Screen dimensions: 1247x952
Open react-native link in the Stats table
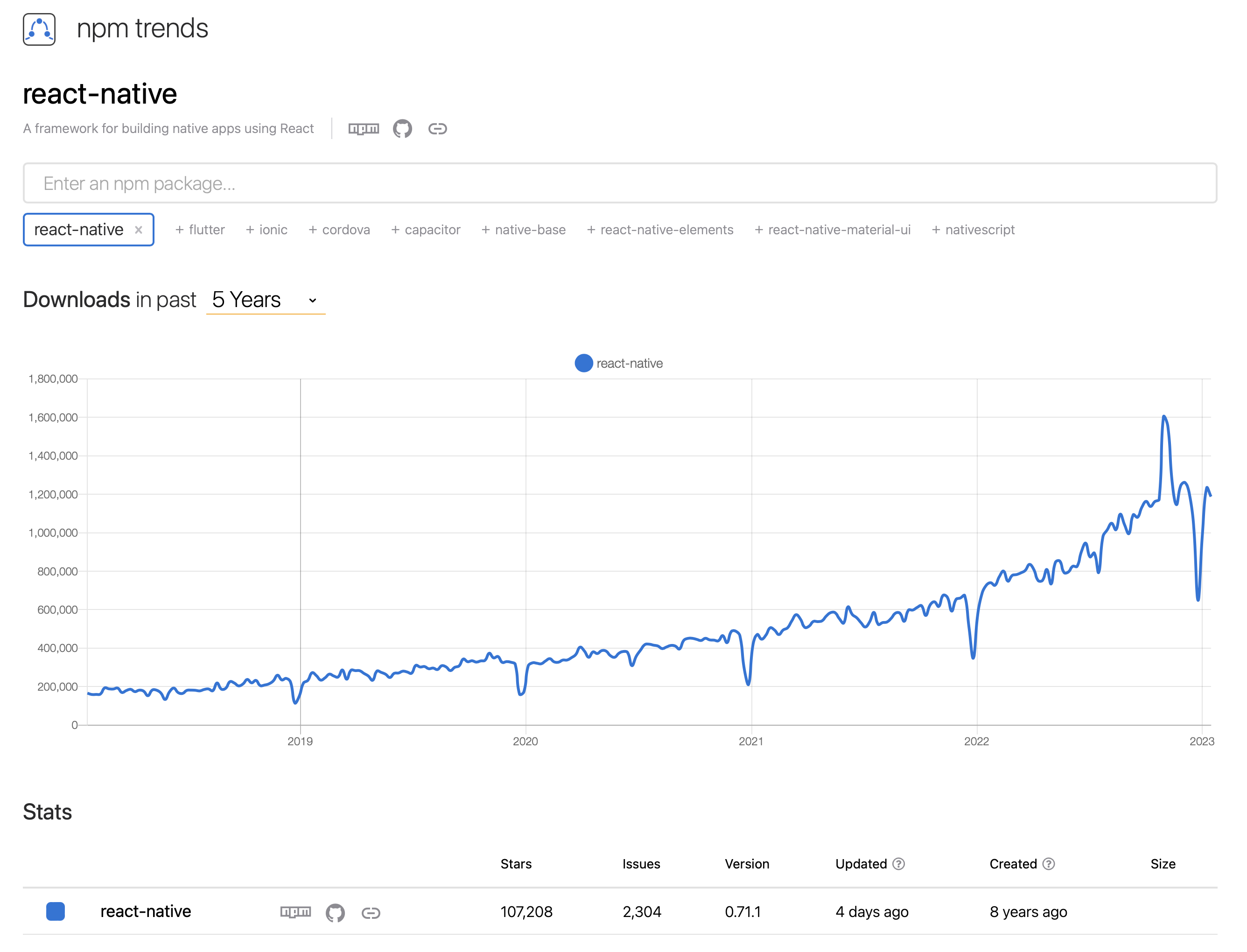[146, 911]
